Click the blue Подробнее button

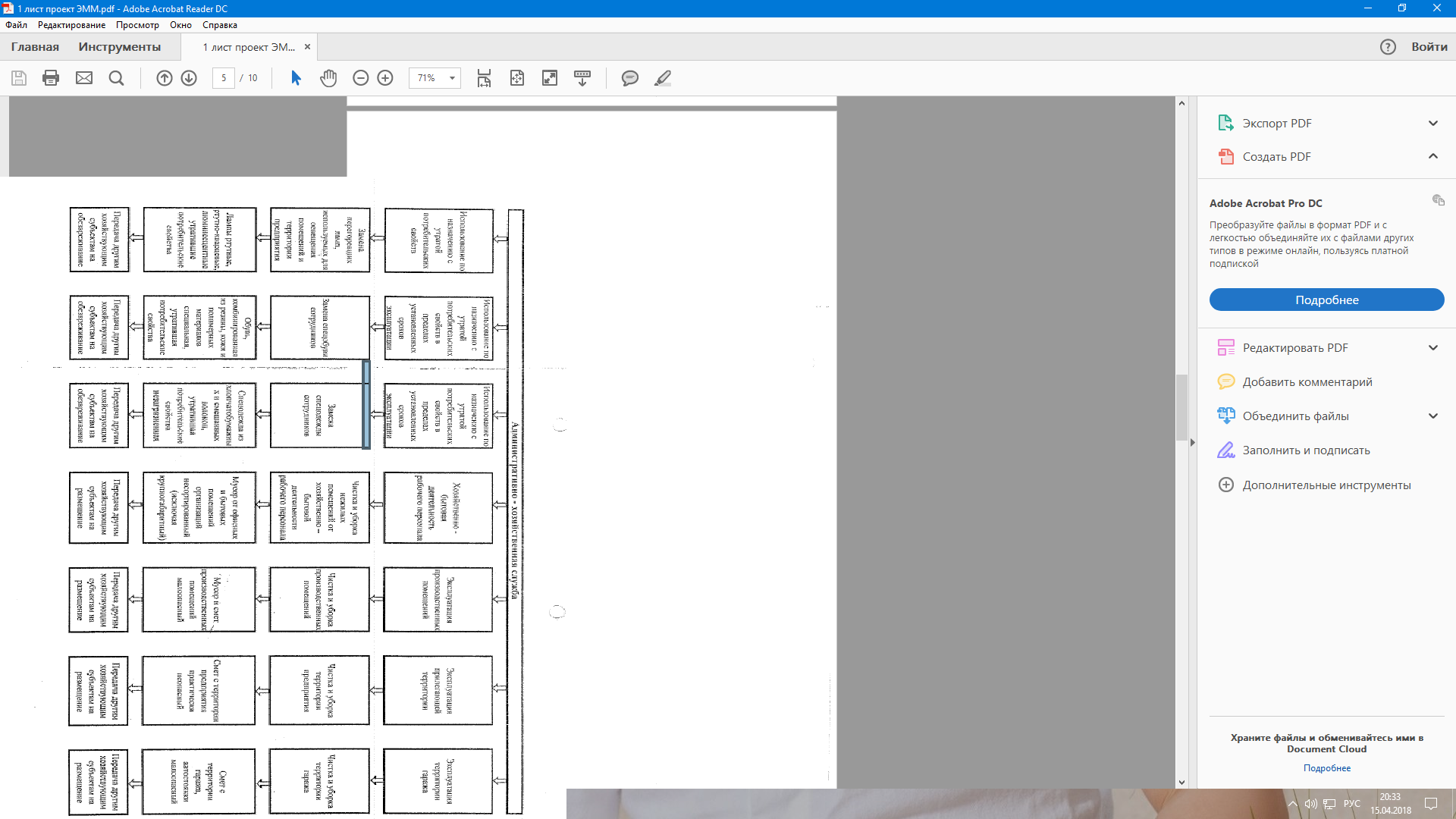click(1326, 300)
